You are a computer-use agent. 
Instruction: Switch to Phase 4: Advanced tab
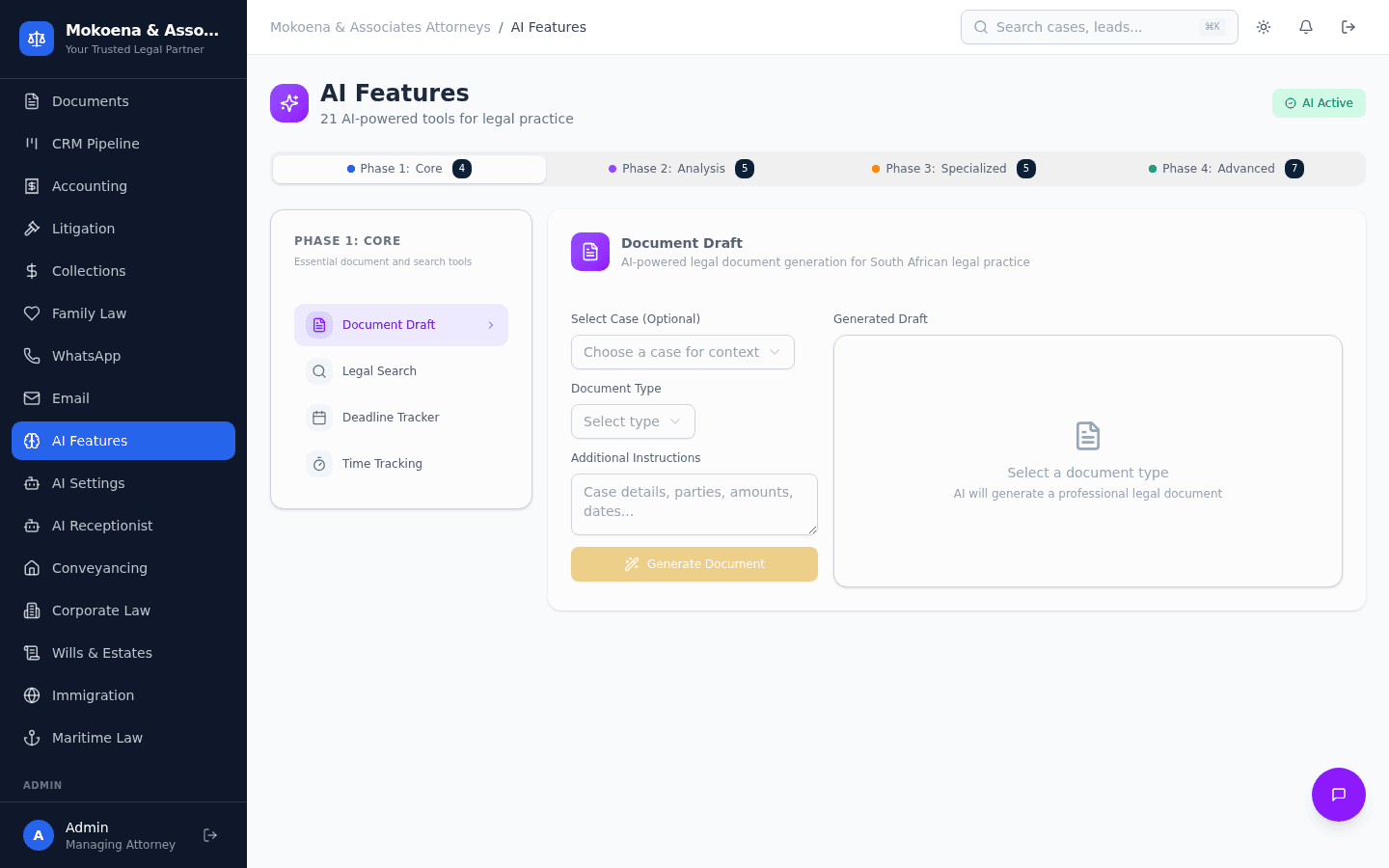point(1226,169)
